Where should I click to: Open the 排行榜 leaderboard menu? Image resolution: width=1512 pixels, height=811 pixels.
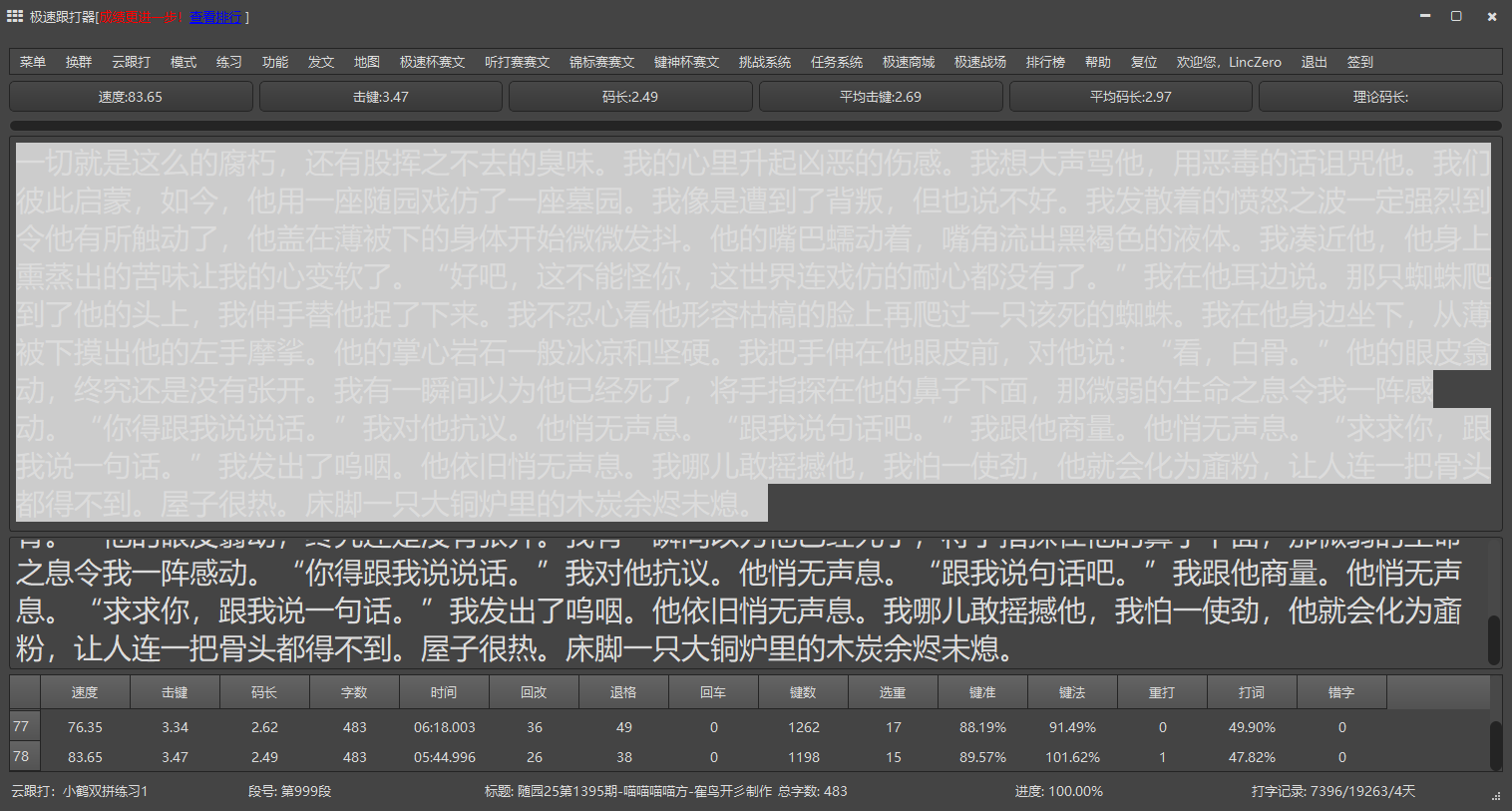coord(1045,62)
